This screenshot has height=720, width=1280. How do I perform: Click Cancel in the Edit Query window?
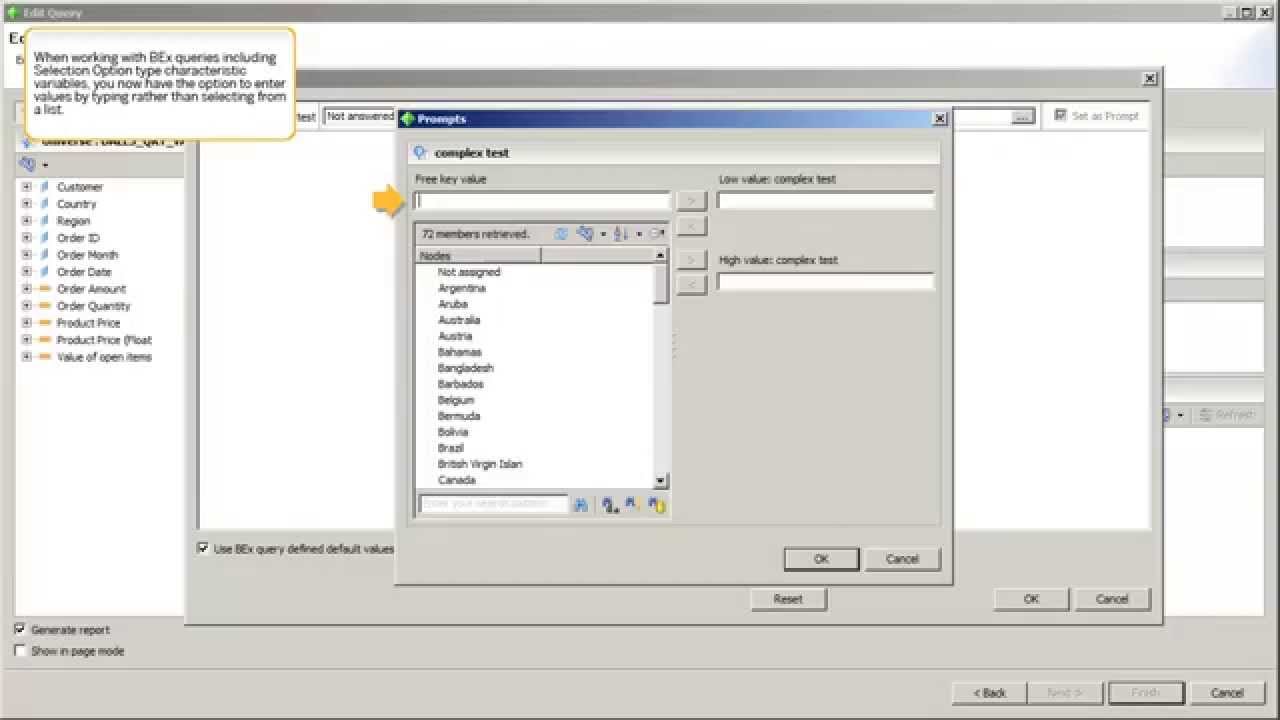click(x=1227, y=693)
